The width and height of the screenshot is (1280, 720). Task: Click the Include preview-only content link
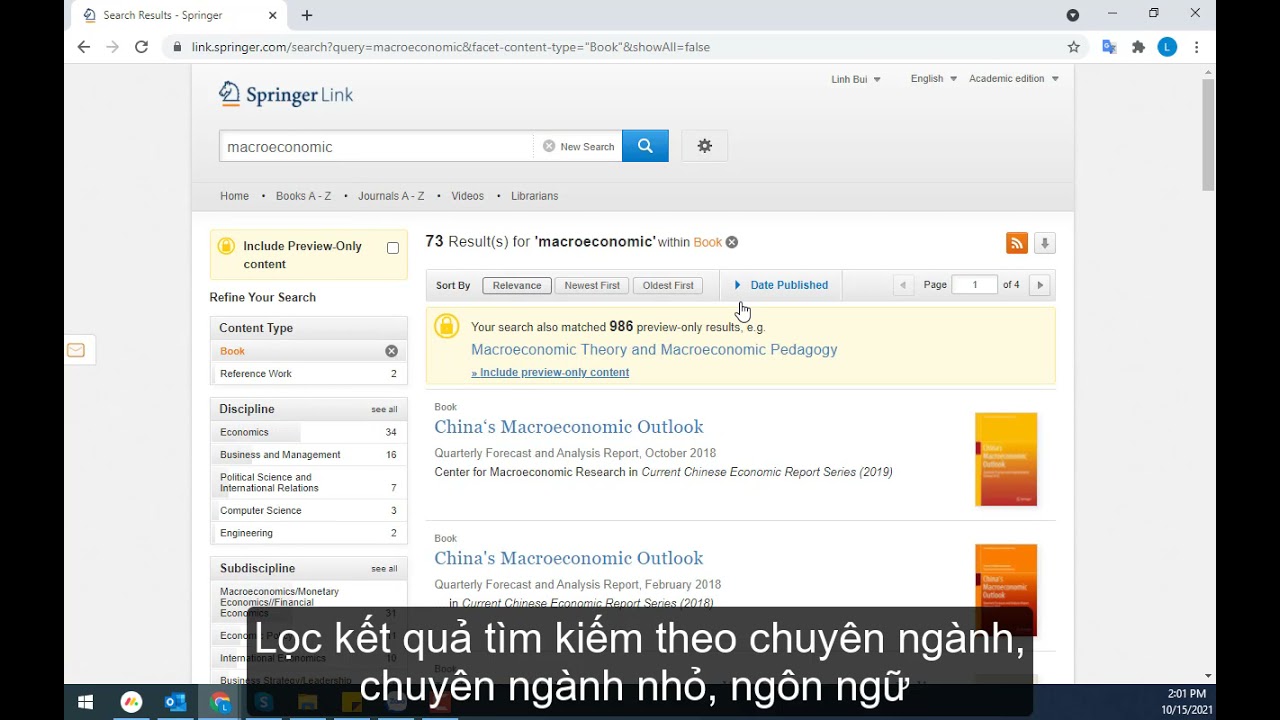(x=550, y=372)
